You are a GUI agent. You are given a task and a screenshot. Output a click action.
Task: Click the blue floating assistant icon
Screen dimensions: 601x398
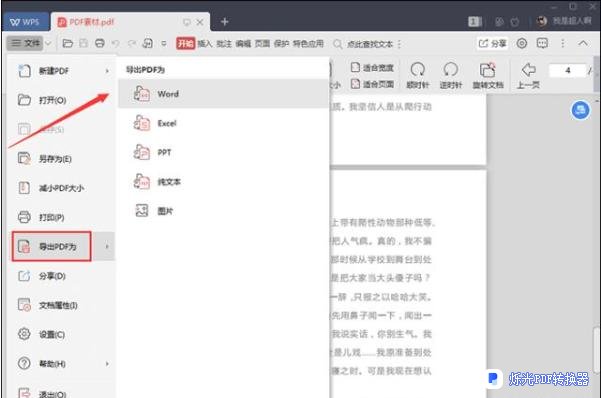[580, 110]
